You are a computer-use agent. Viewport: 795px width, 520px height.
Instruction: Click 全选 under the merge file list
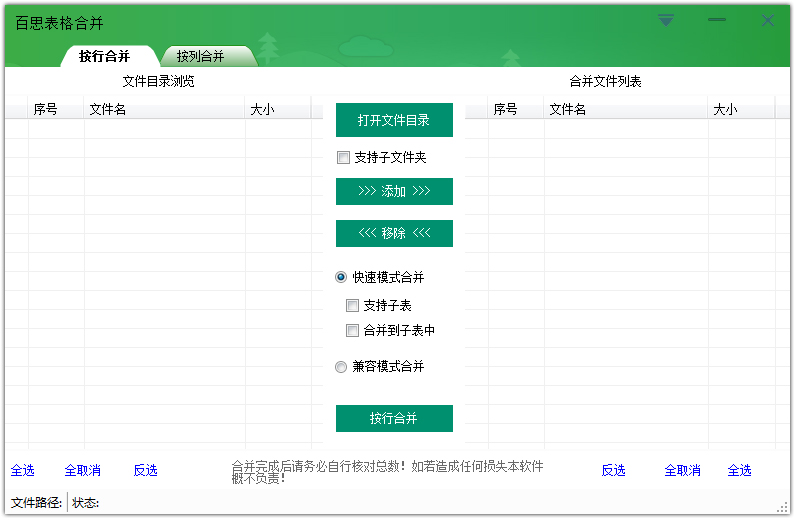(x=739, y=470)
